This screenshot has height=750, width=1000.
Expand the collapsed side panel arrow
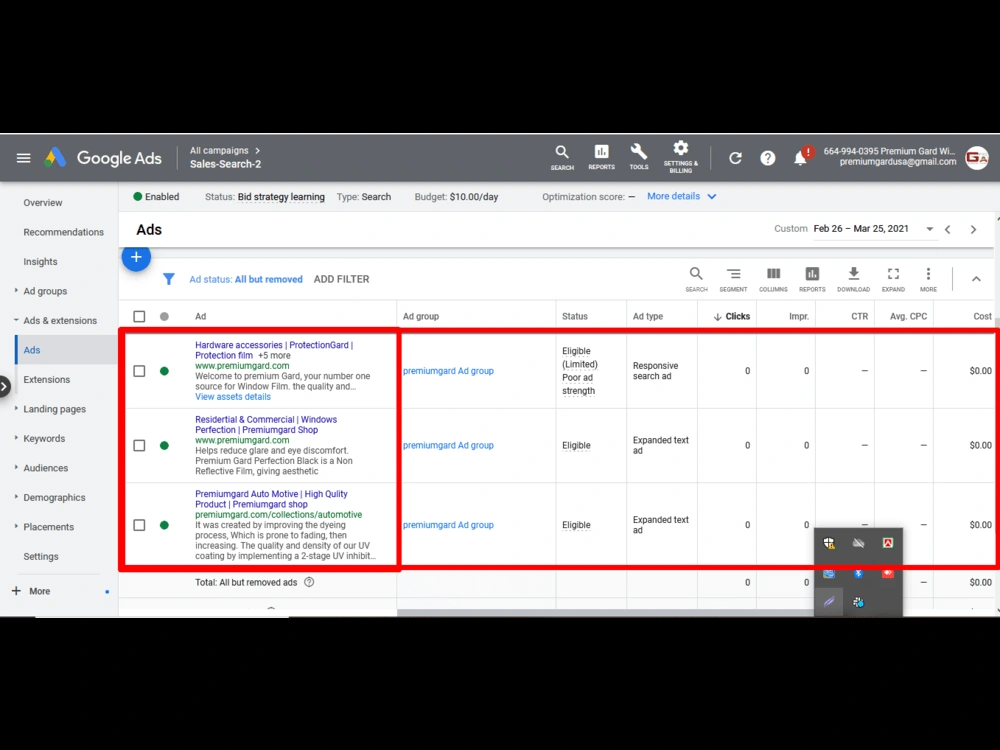(x=4, y=386)
